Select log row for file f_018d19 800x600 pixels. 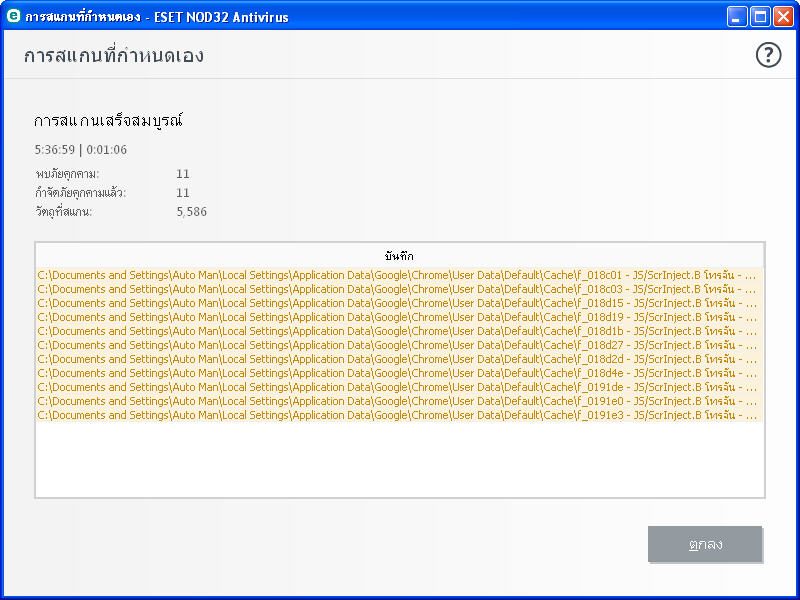(399, 317)
